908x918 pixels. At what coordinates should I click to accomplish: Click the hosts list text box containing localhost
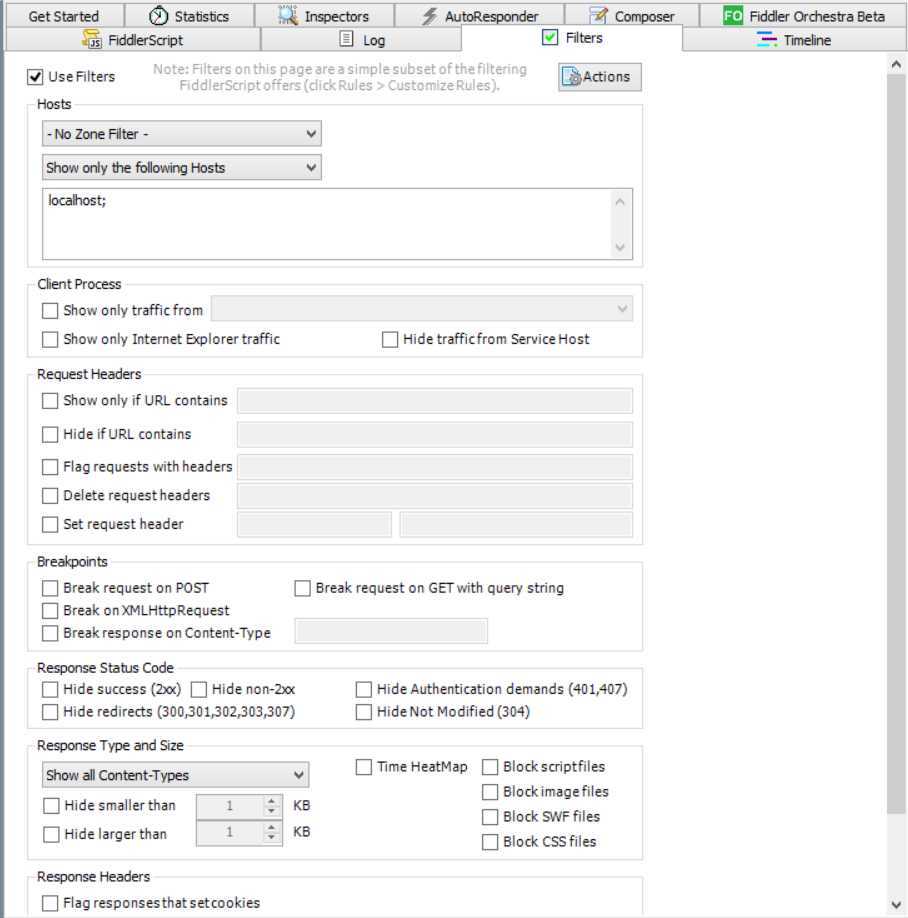point(337,224)
